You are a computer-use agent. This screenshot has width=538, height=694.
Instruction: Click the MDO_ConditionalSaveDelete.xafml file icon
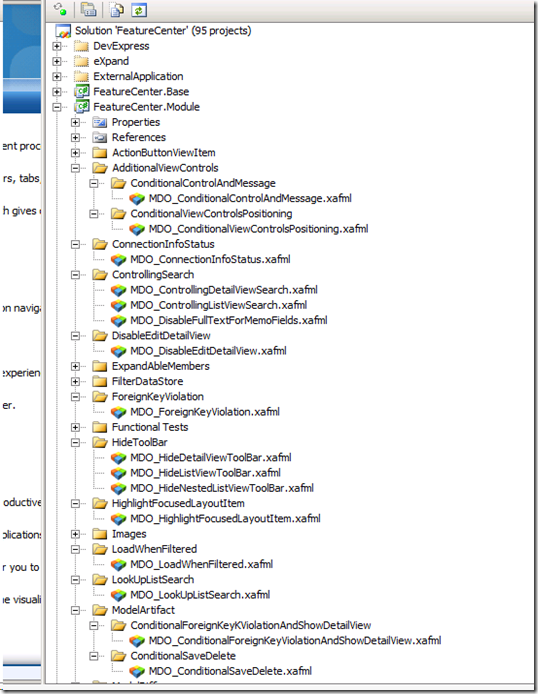point(137,671)
